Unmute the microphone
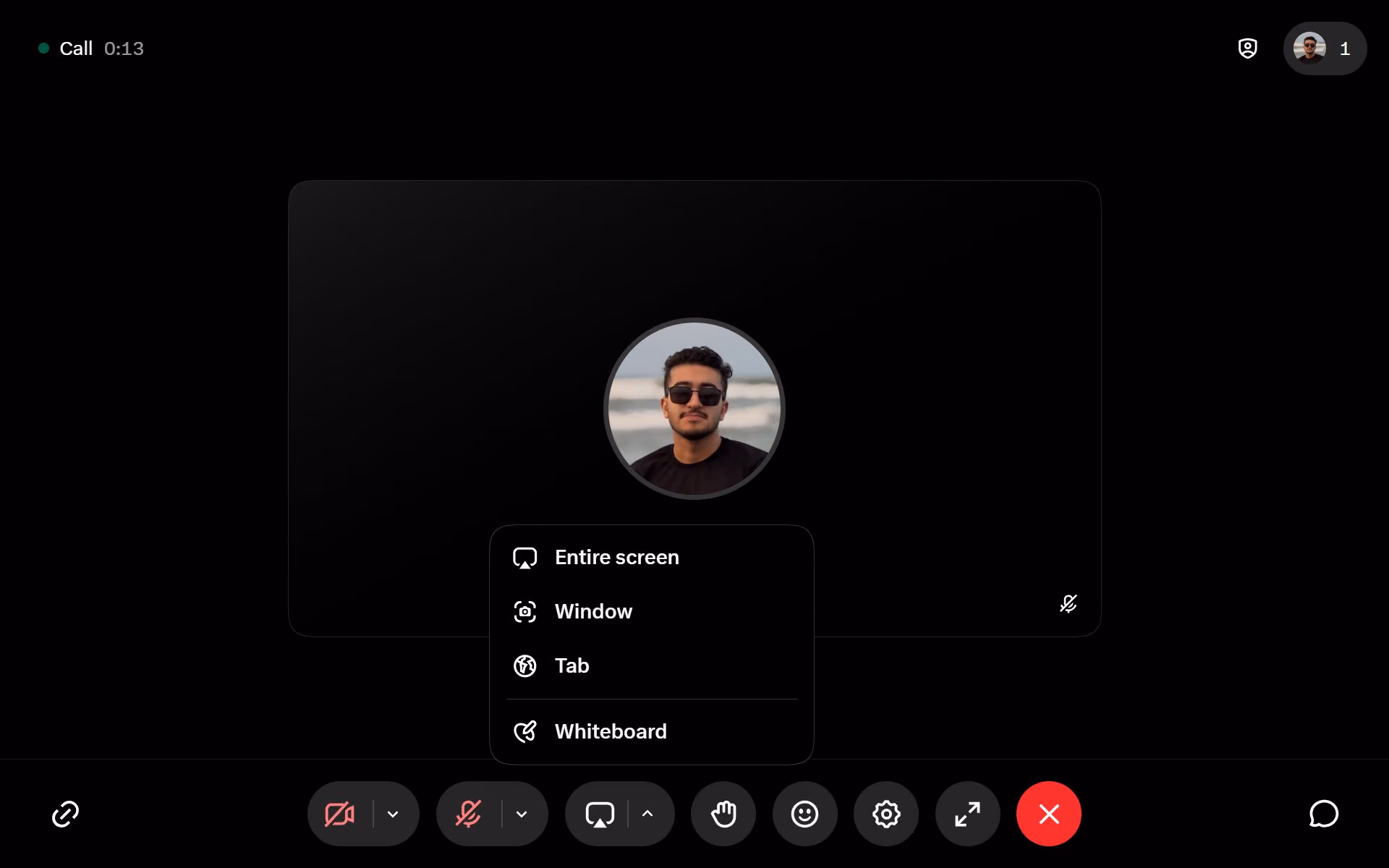The height and width of the screenshot is (868, 1389). pyautogui.click(x=468, y=814)
